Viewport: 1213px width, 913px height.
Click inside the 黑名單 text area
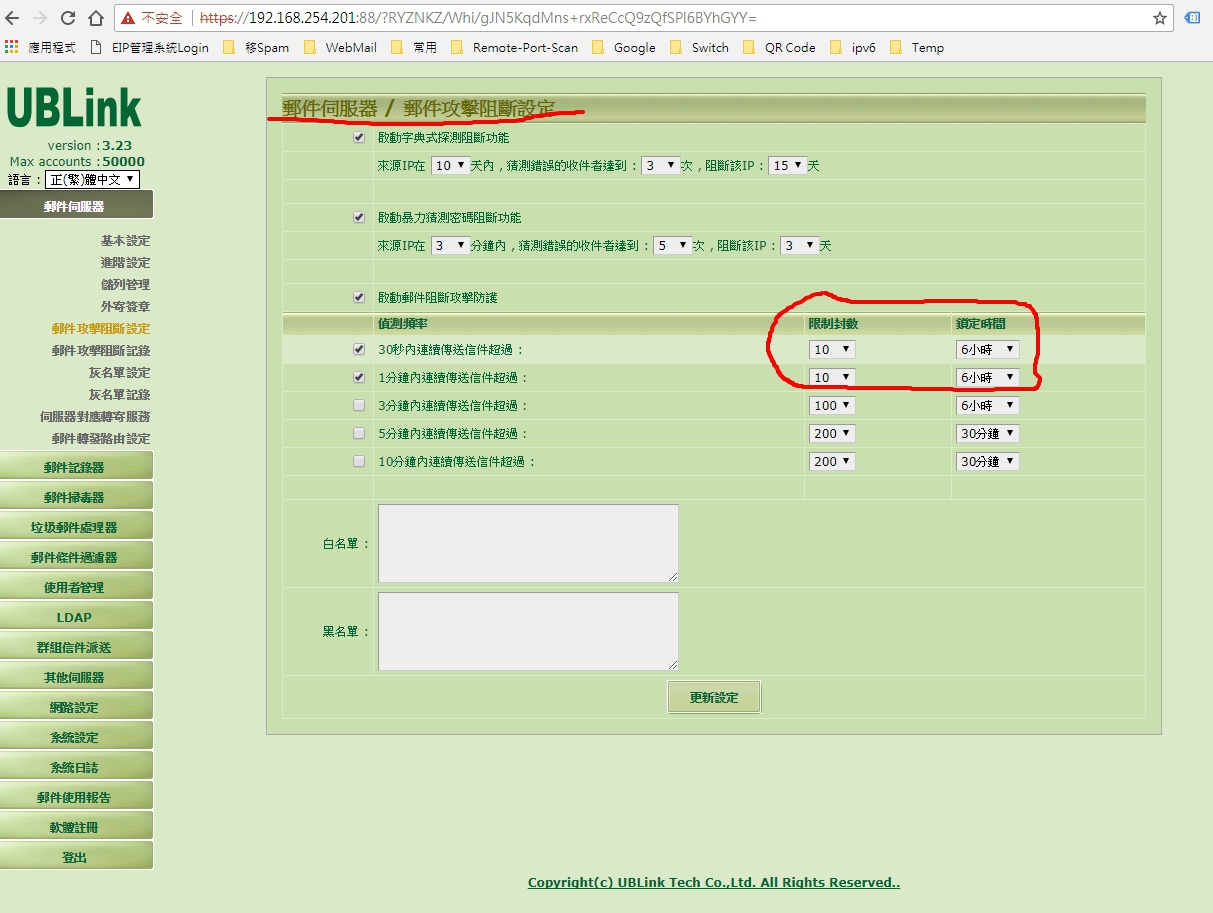pos(528,631)
